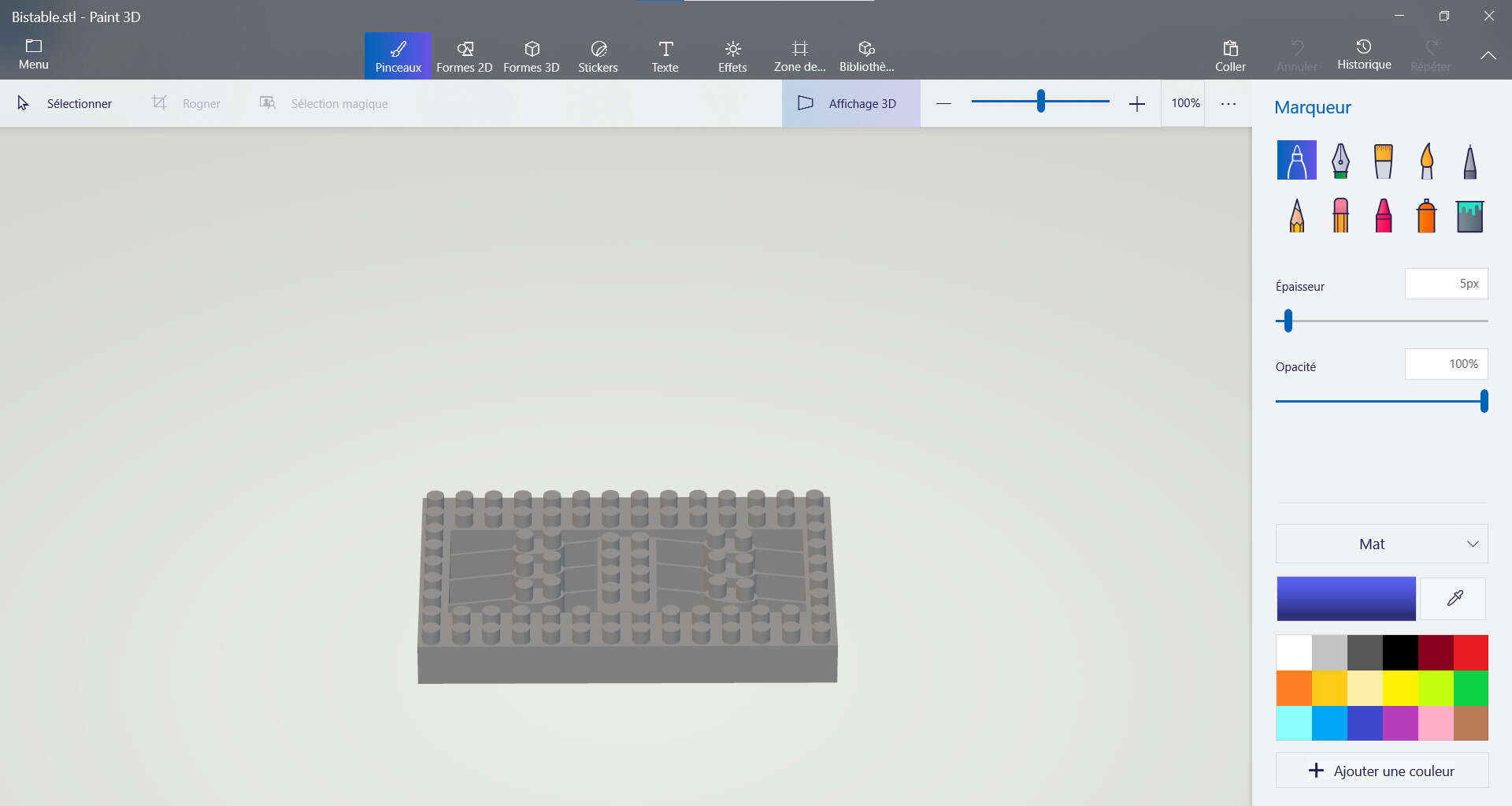Screen dimensions: 1512x806
Task: Collapse the ribbon with the chevron
Action: click(x=1488, y=56)
